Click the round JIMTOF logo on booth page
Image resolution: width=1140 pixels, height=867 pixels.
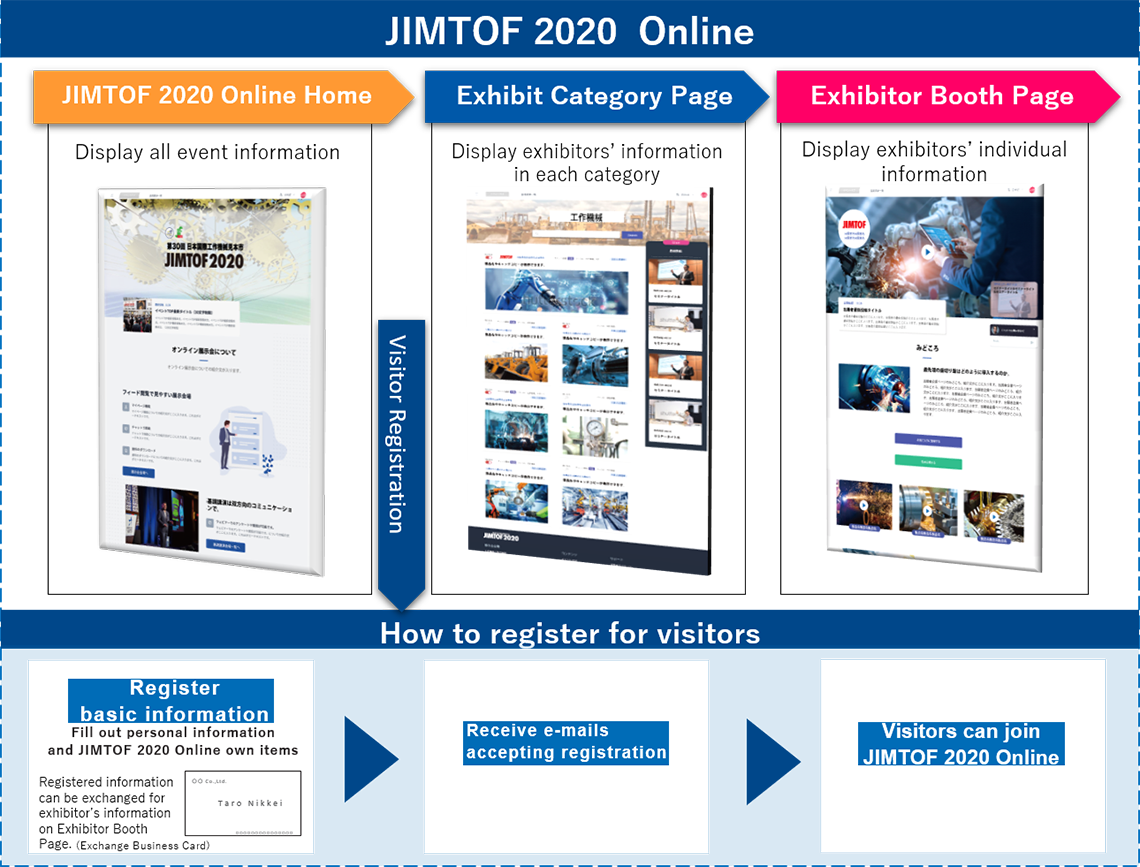pyautogui.click(x=854, y=229)
